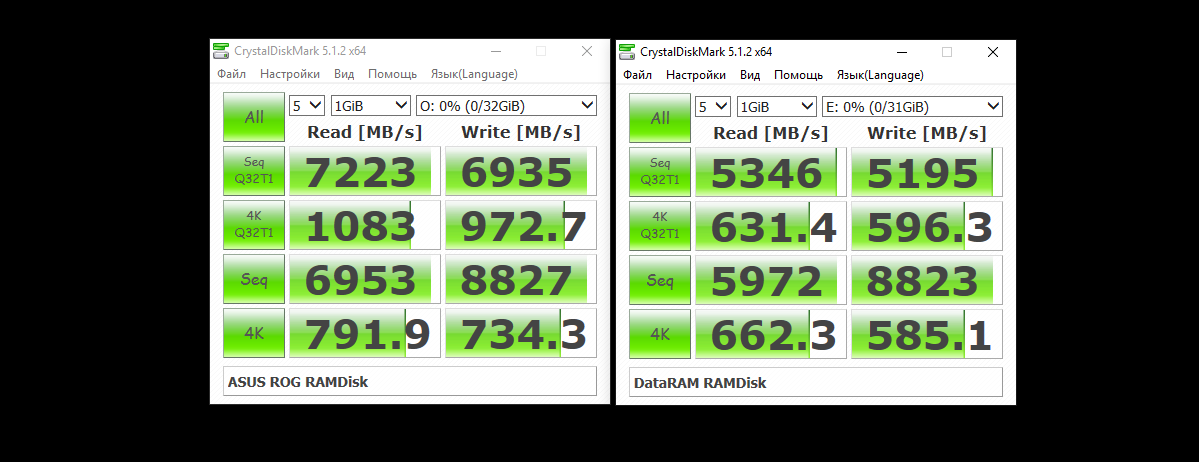Run All tests in DataRAM window
This screenshot has height=462, width=1199.
pos(660,118)
